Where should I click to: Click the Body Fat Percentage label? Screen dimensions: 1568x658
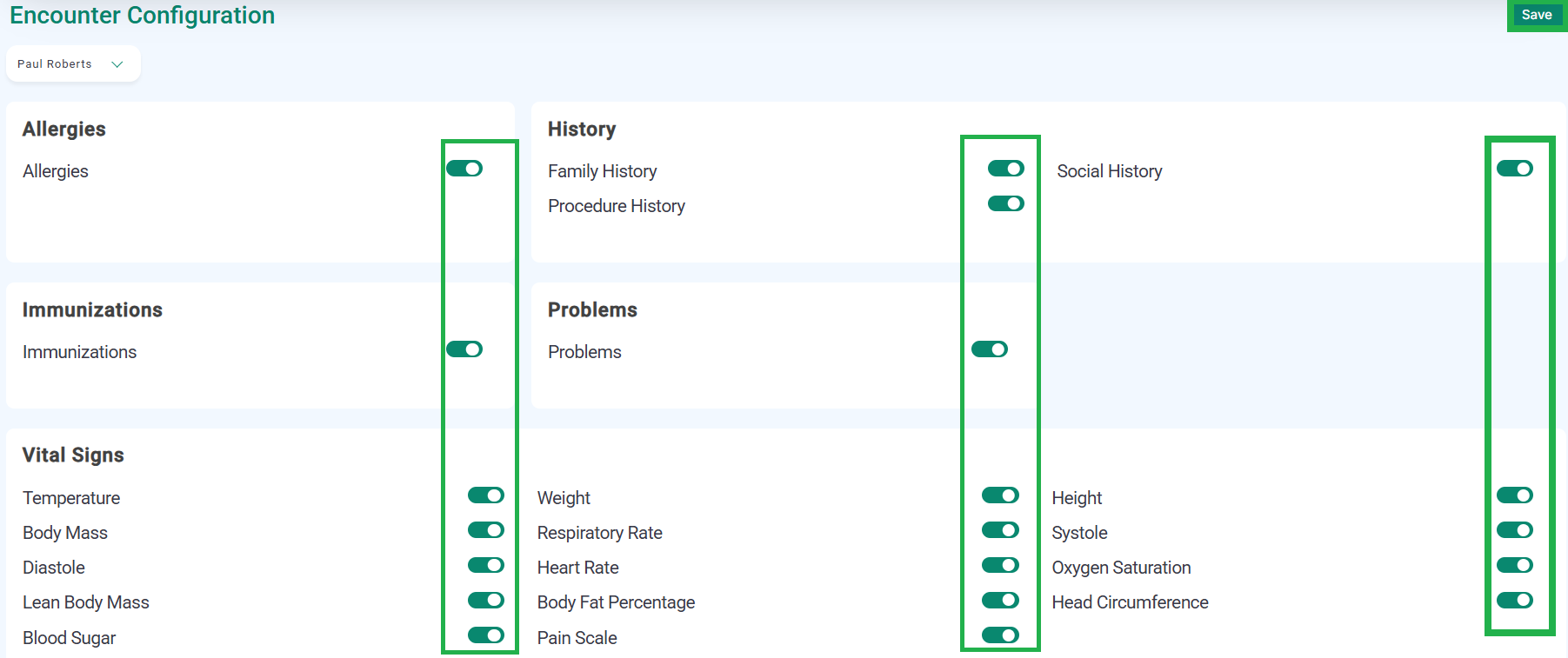[617, 602]
